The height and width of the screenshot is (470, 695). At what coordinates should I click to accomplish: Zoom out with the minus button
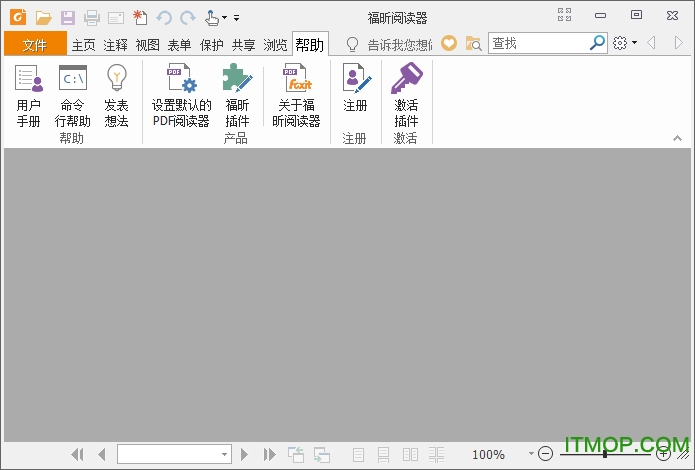pos(546,454)
